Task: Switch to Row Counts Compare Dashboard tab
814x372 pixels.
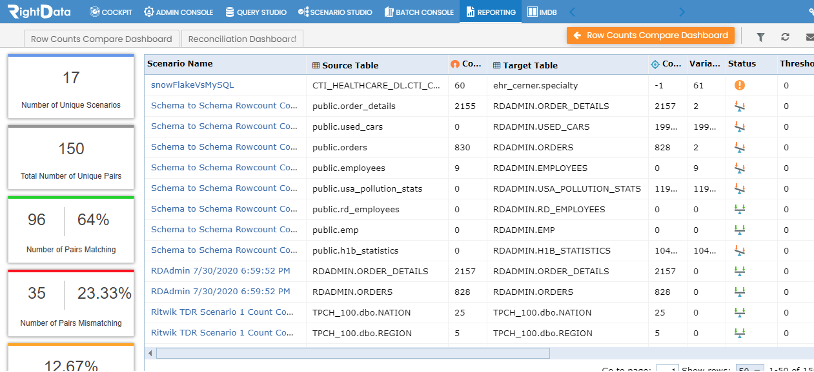Action: click(101, 39)
